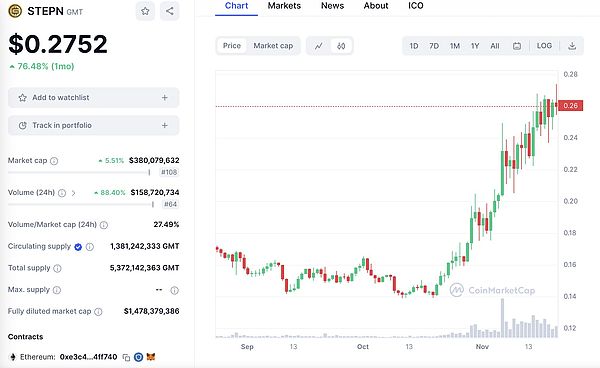The width and height of the screenshot is (600, 368).
Task: Click the 5,372,142,363 GMT total supply
Action: 145,268
